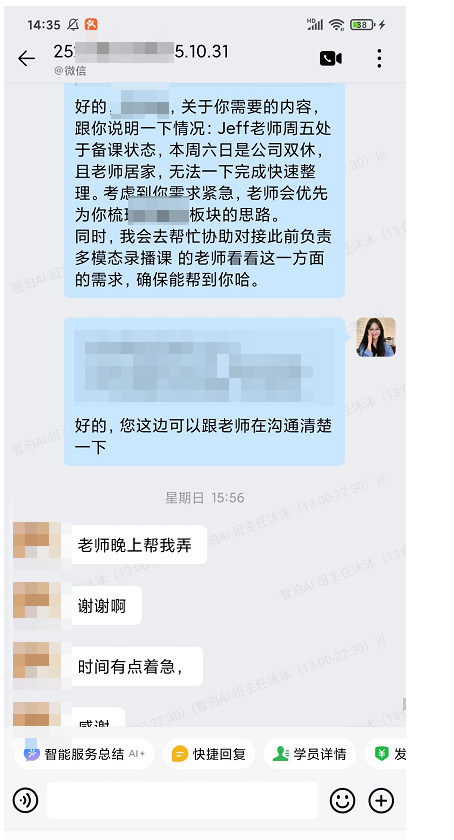
Task: Open 学员详情 student details
Action: tap(309, 754)
